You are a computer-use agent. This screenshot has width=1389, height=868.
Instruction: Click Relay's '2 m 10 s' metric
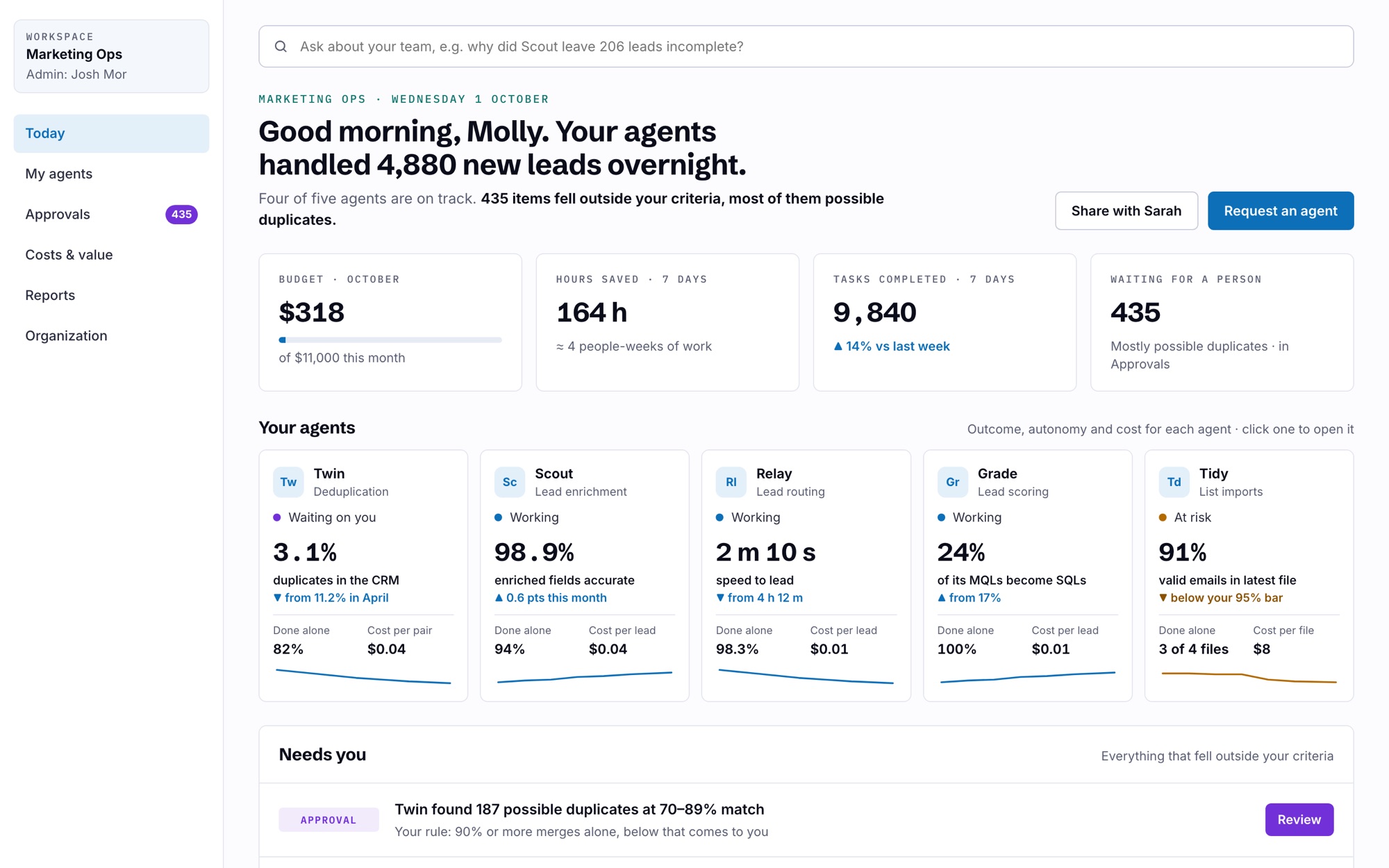[x=765, y=553]
